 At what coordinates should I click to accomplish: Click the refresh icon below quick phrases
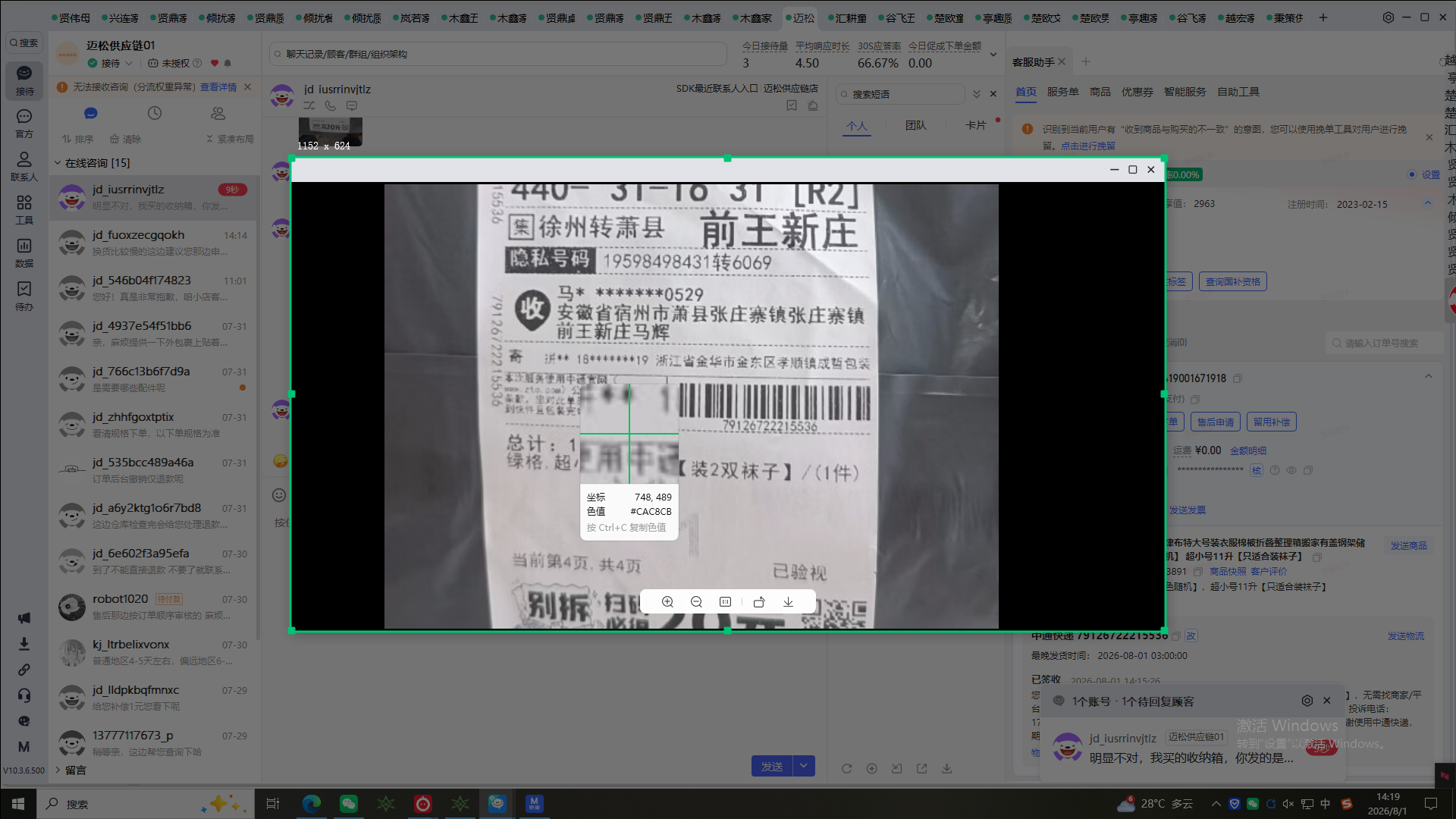point(846,768)
